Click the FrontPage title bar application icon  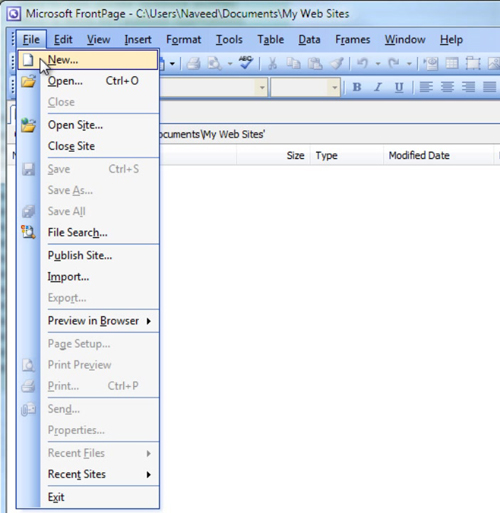point(14,14)
